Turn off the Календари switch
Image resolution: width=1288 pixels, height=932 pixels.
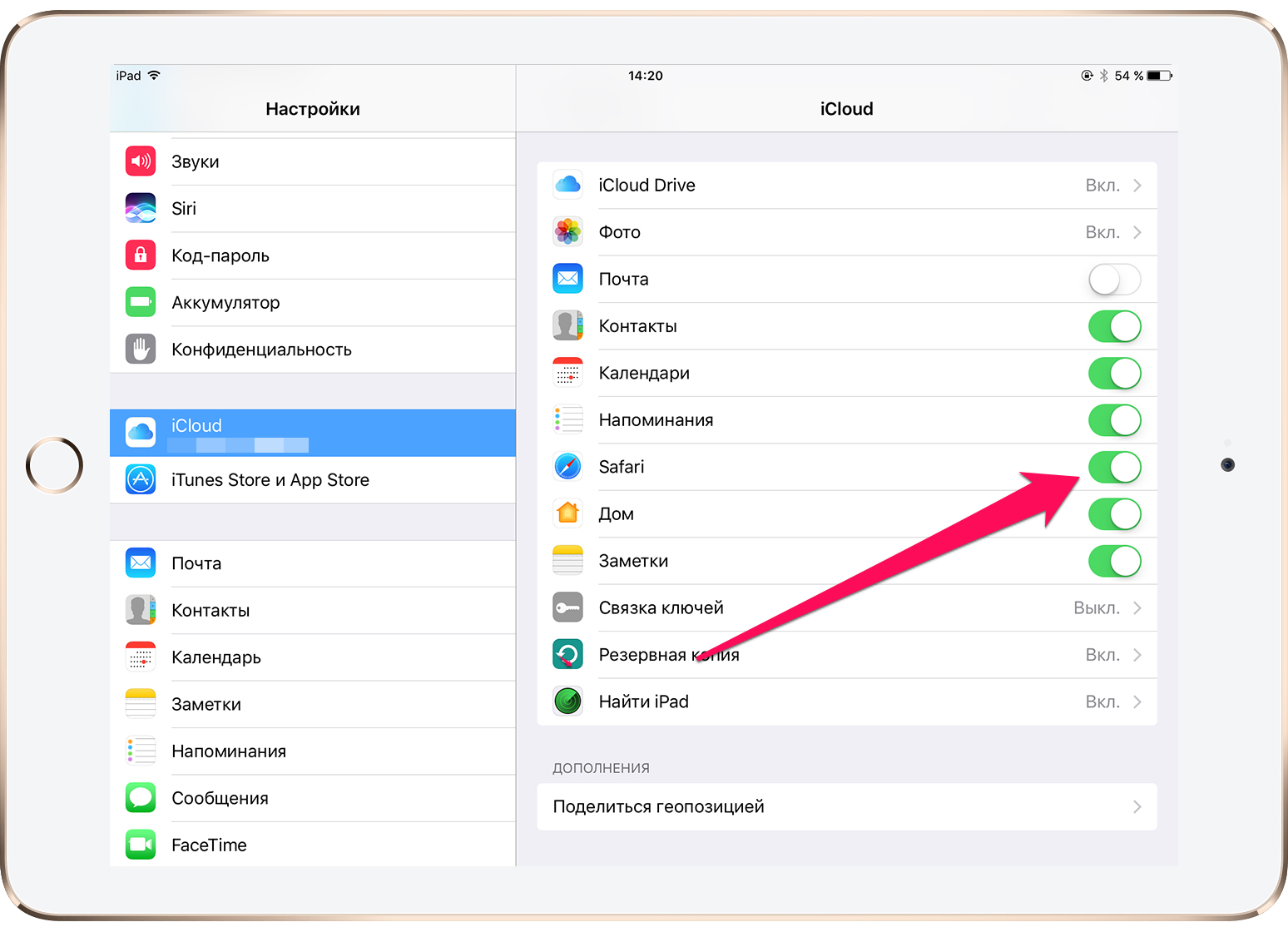tap(1115, 373)
